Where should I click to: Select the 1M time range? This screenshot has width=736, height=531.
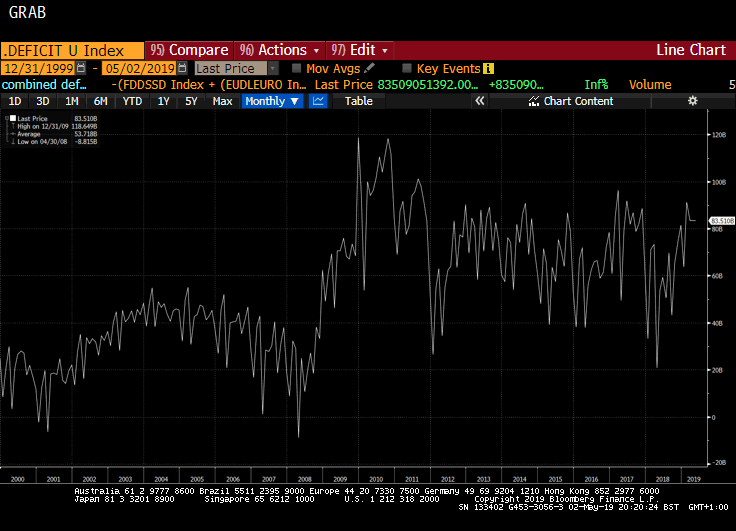tap(71, 101)
